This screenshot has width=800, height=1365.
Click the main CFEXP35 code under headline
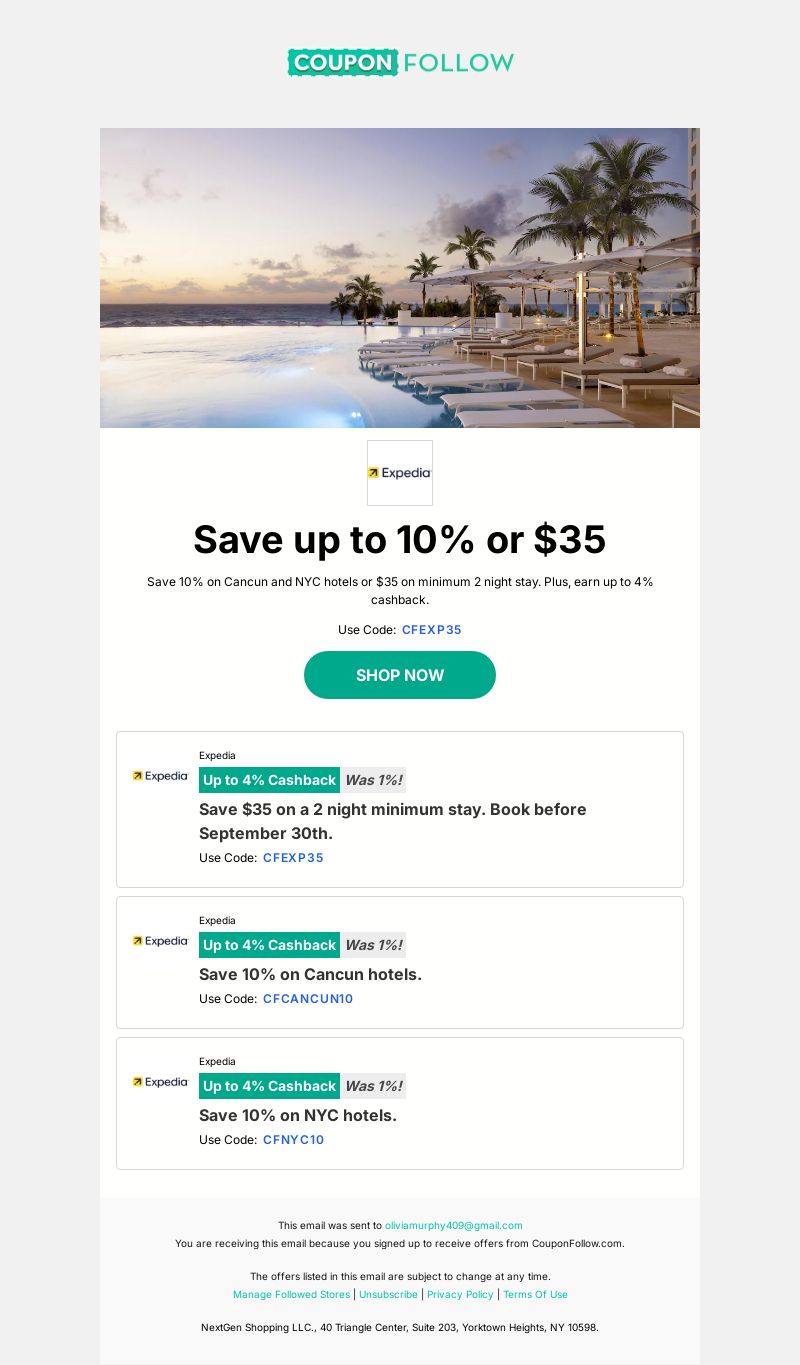[x=432, y=630]
